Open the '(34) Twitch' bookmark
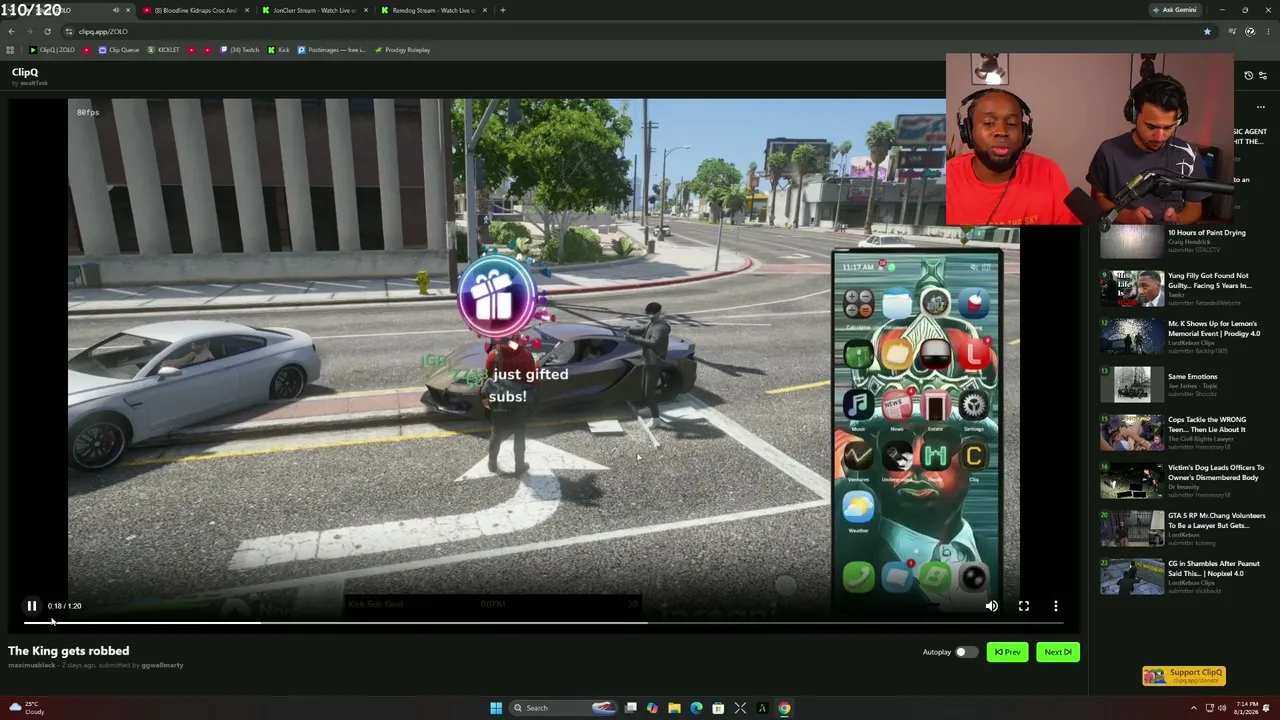This screenshot has width=1280, height=720. [x=240, y=50]
